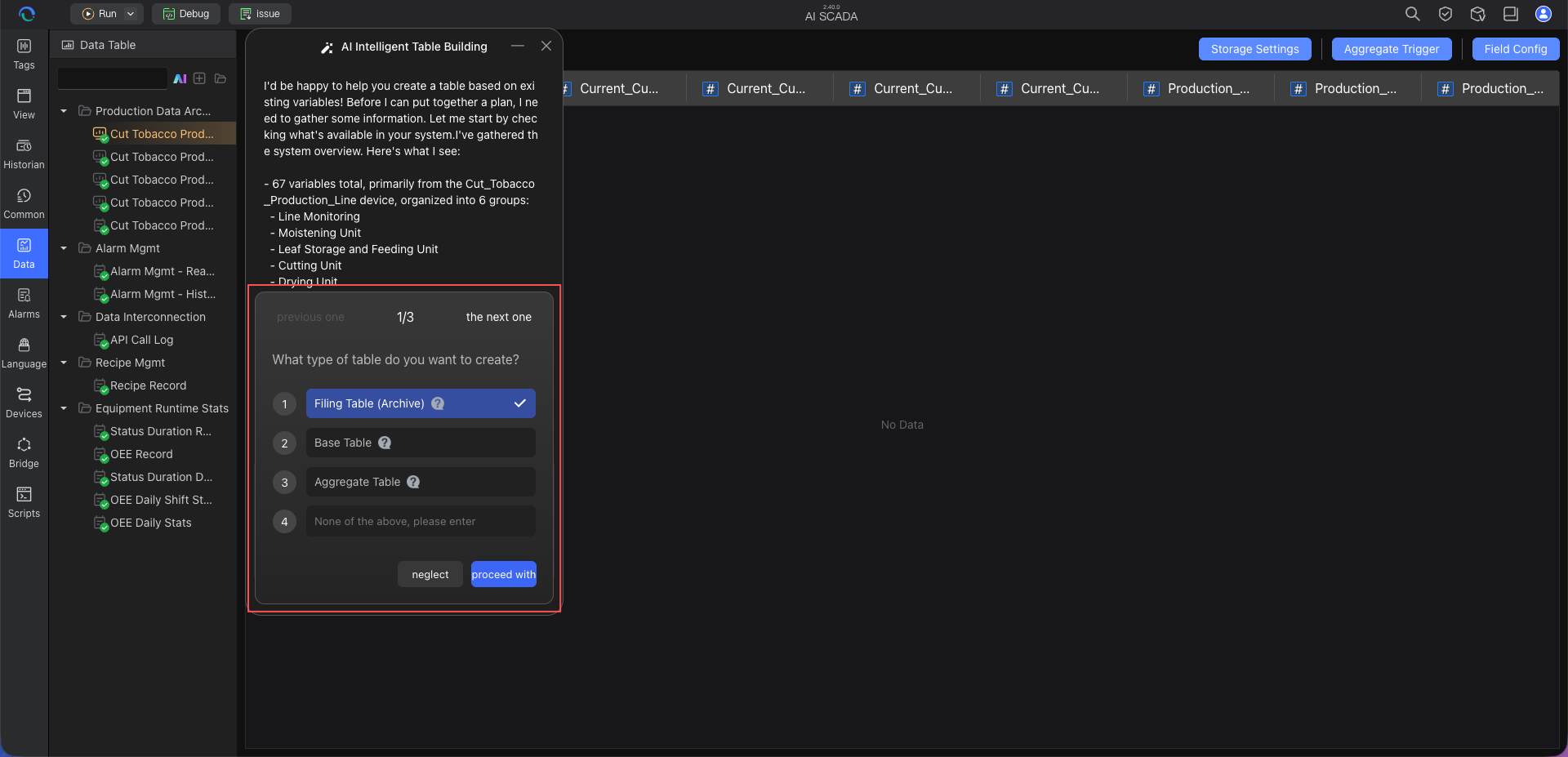Collapse the Recipe Mgmt folder
The height and width of the screenshot is (757, 1568).
pyautogui.click(x=64, y=363)
